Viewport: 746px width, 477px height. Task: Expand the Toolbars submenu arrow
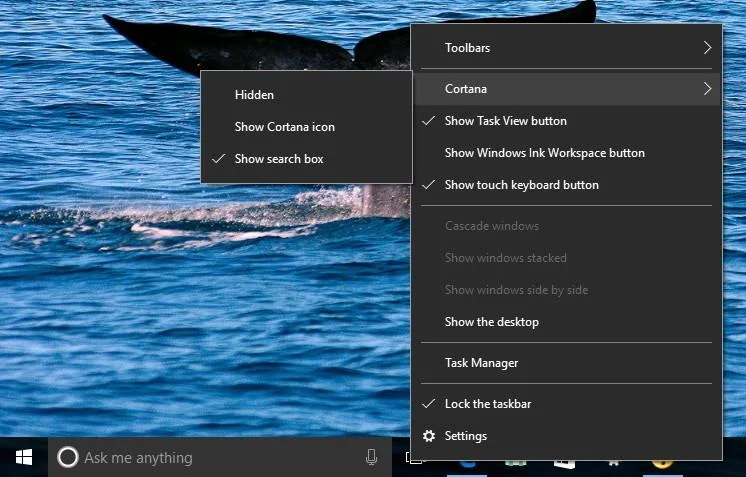click(707, 48)
